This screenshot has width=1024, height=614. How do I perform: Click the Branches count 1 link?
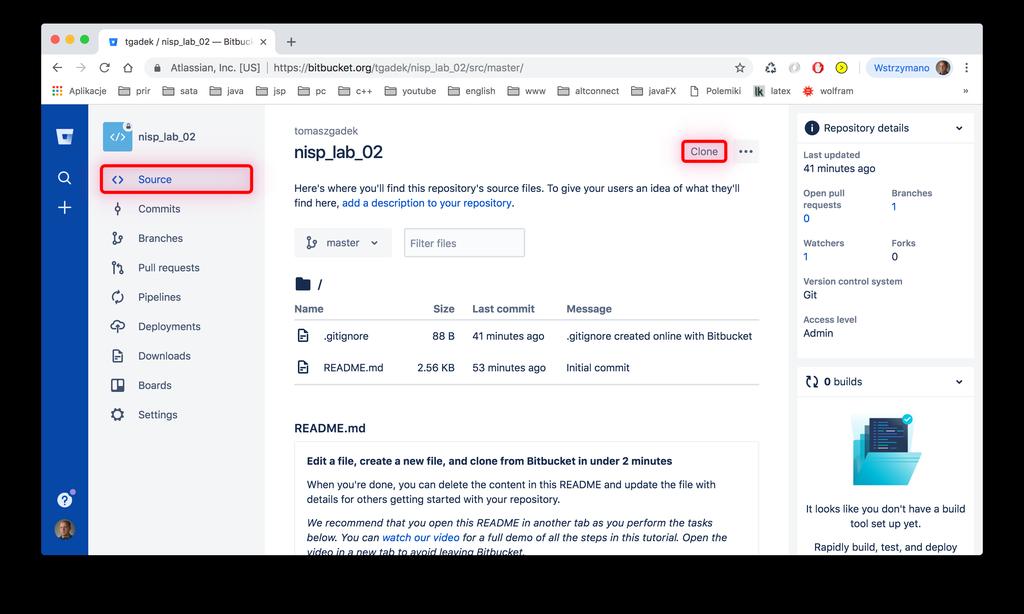894,206
